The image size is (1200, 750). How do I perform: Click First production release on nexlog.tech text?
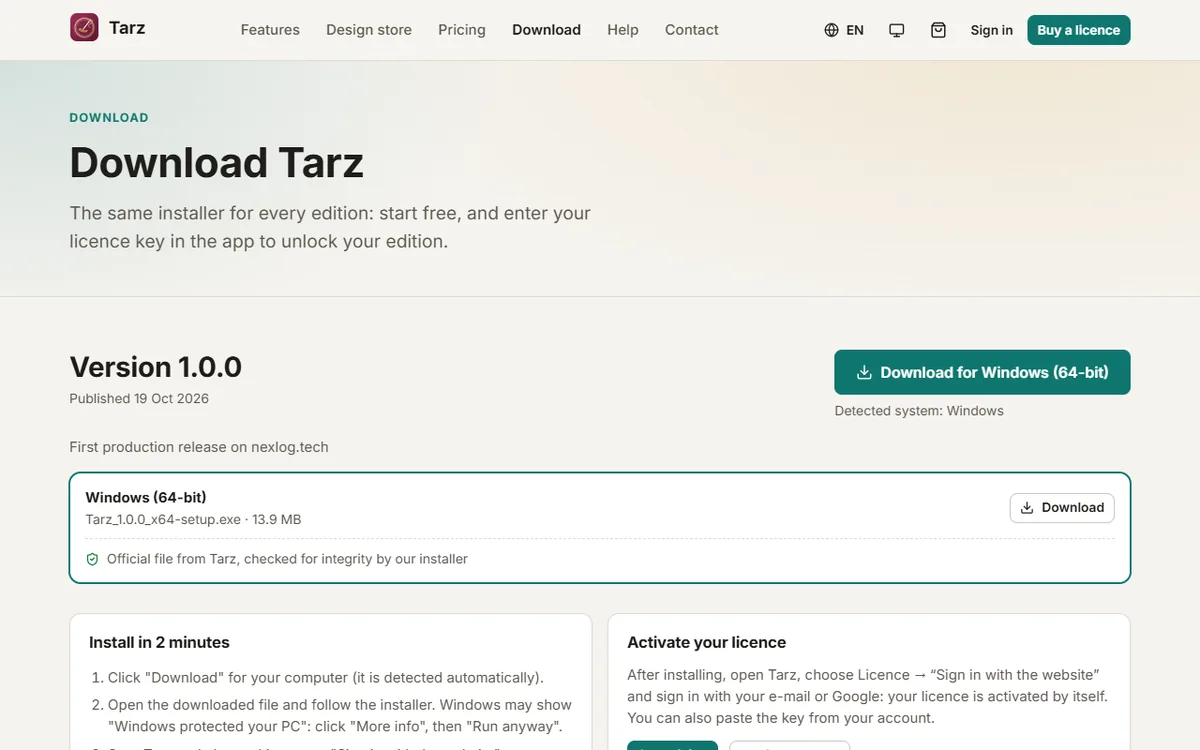click(199, 447)
